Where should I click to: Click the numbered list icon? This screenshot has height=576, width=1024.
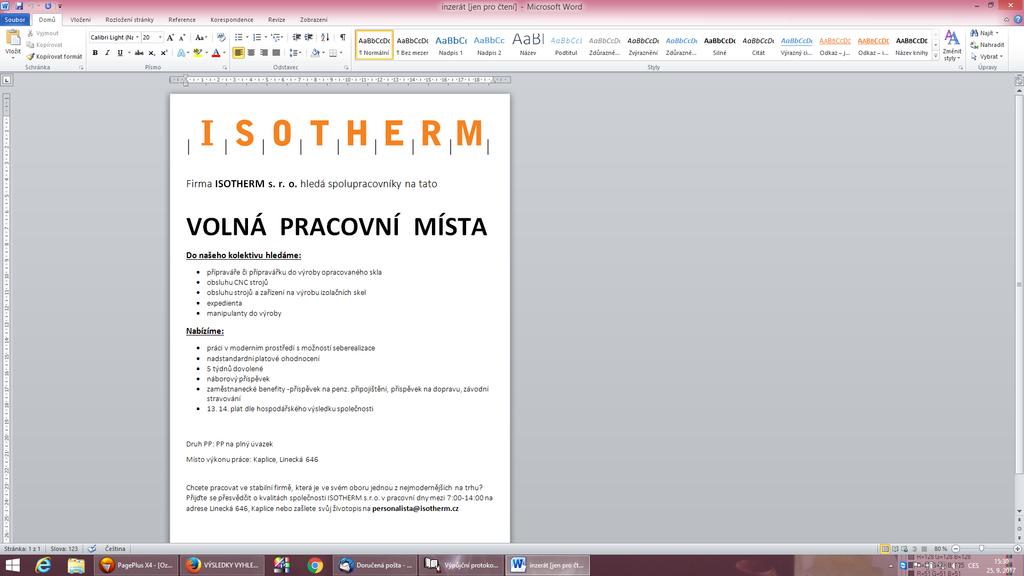click(257, 38)
